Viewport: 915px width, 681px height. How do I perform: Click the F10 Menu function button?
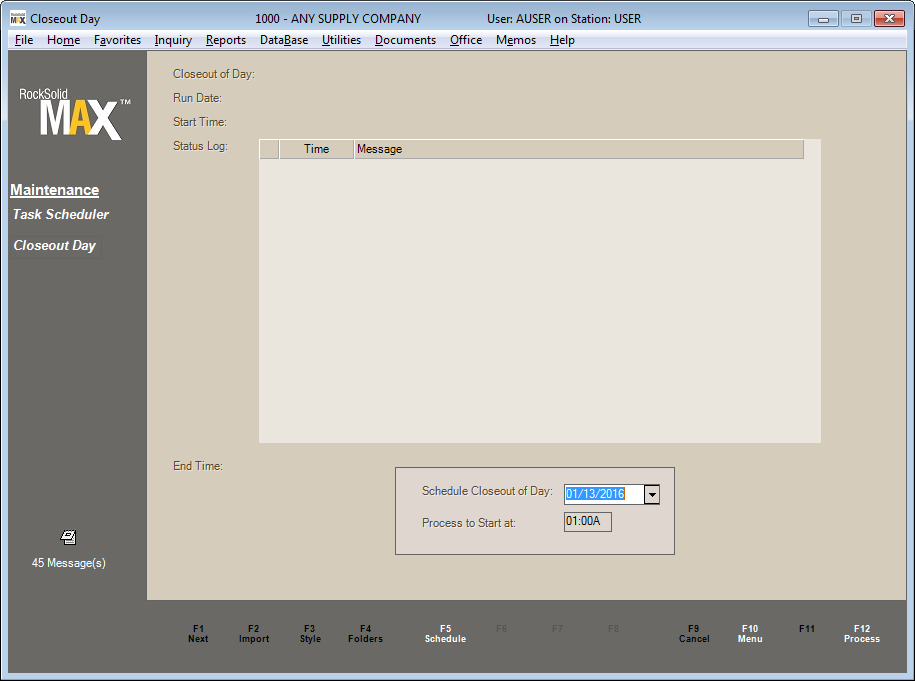point(750,634)
